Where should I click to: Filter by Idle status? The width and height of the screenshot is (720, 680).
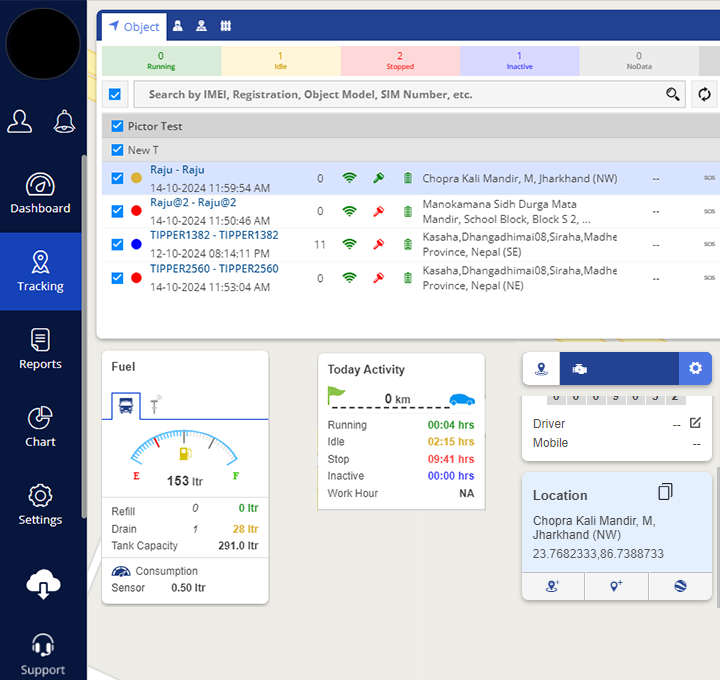tap(281, 61)
